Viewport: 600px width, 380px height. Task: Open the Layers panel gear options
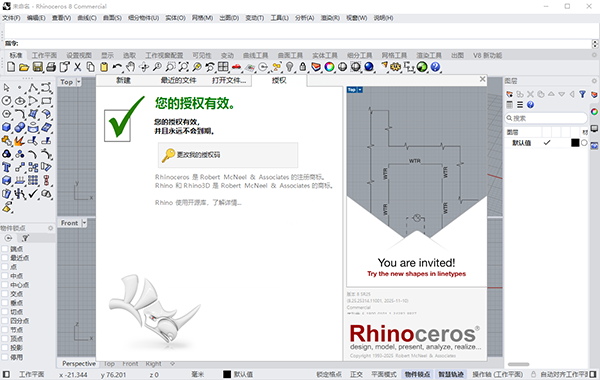click(x=594, y=81)
